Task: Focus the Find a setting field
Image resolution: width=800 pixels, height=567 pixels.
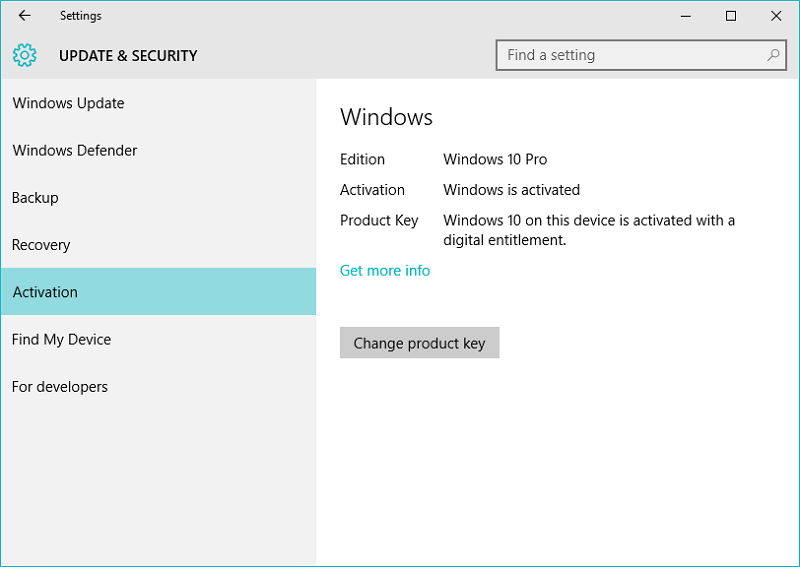Action: (x=641, y=55)
